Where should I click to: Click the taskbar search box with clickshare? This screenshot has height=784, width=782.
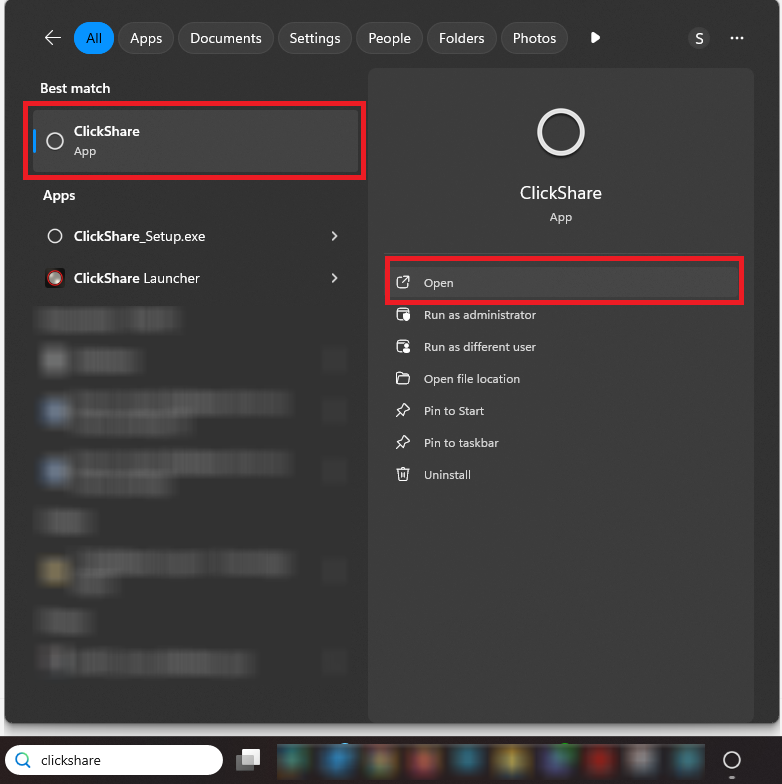click(114, 760)
